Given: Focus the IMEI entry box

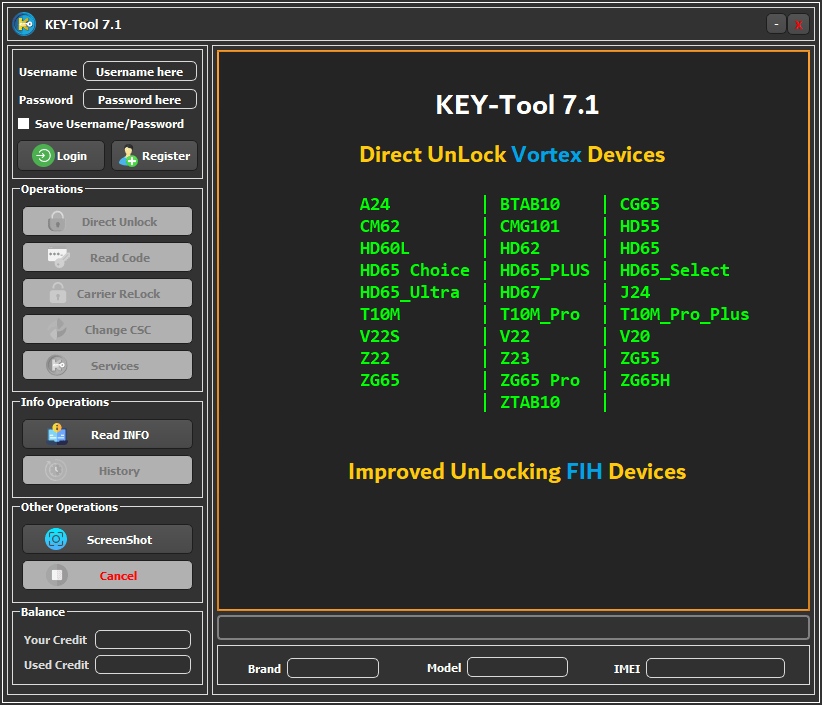Looking at the screenshot, I should pyautogui.click(x=715, y=668).
